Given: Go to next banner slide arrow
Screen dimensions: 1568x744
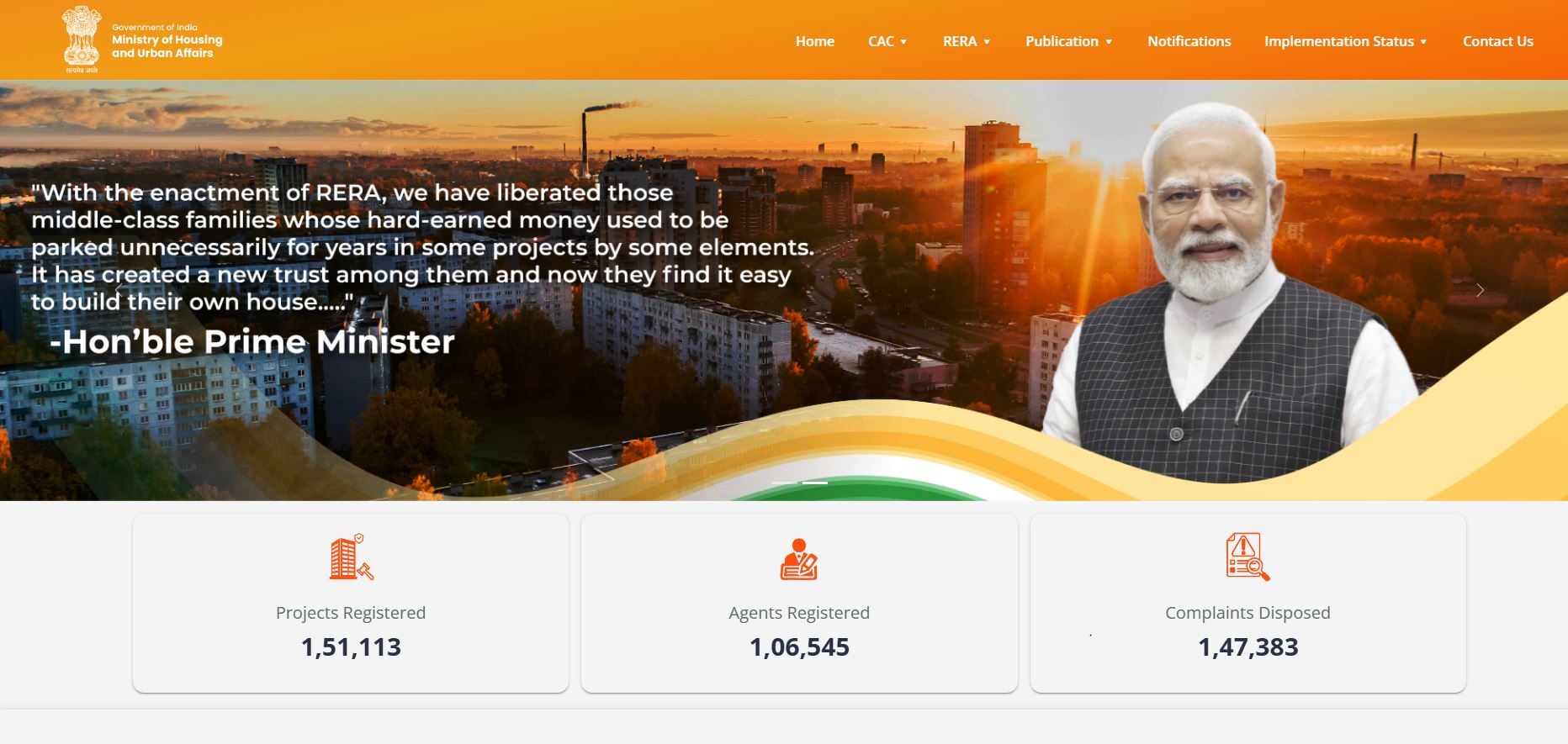Looking at the screenshot, I should 1480,290.
